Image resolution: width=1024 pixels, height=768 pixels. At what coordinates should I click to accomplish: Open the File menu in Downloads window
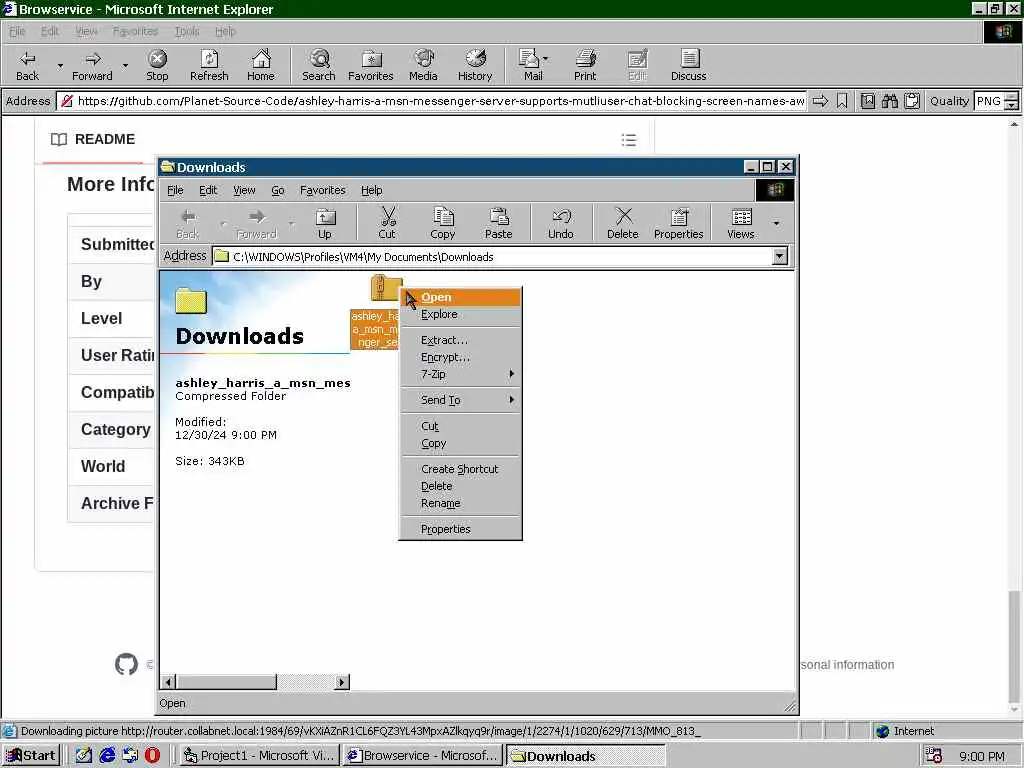click(x=175, y=190)
